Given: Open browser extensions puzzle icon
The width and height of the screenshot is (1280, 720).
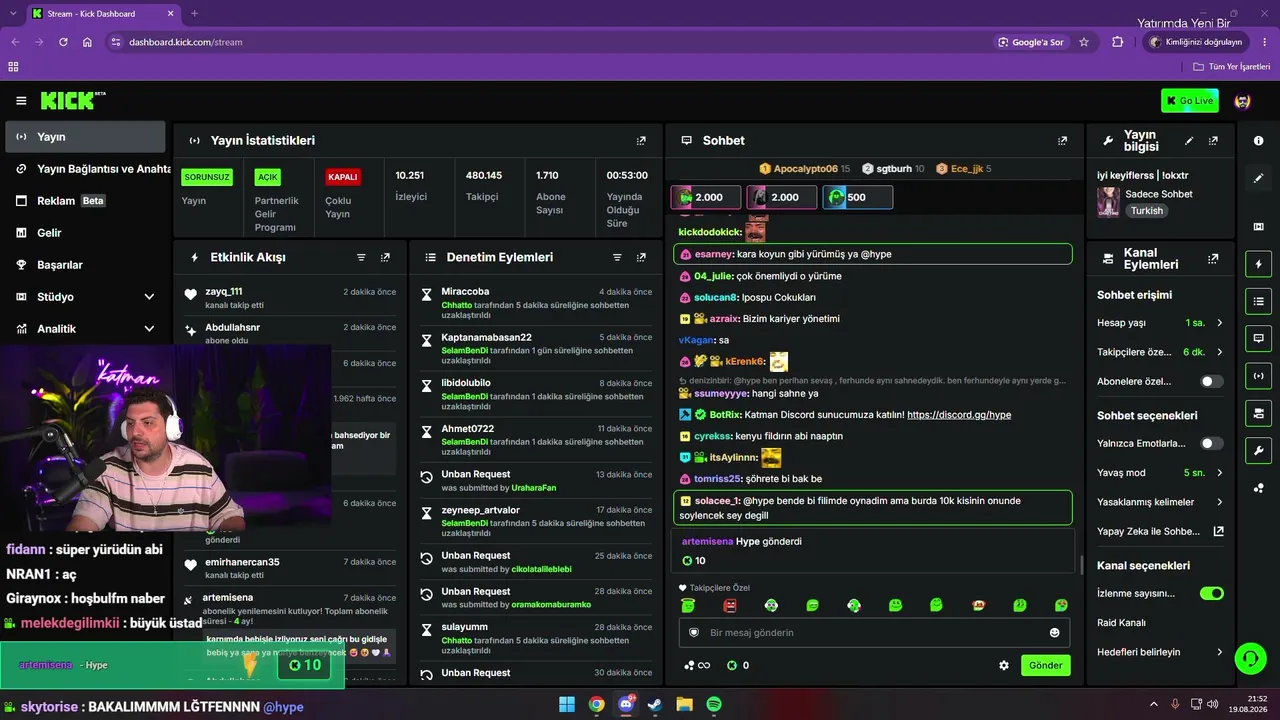Looking at the screenshot, I should [1118, 42].
